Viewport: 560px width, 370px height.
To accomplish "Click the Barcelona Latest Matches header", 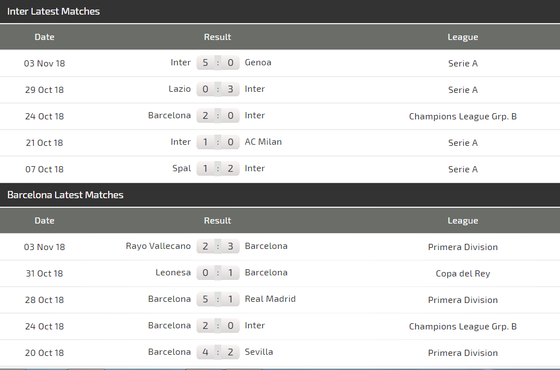I will (x=65, y=195).
